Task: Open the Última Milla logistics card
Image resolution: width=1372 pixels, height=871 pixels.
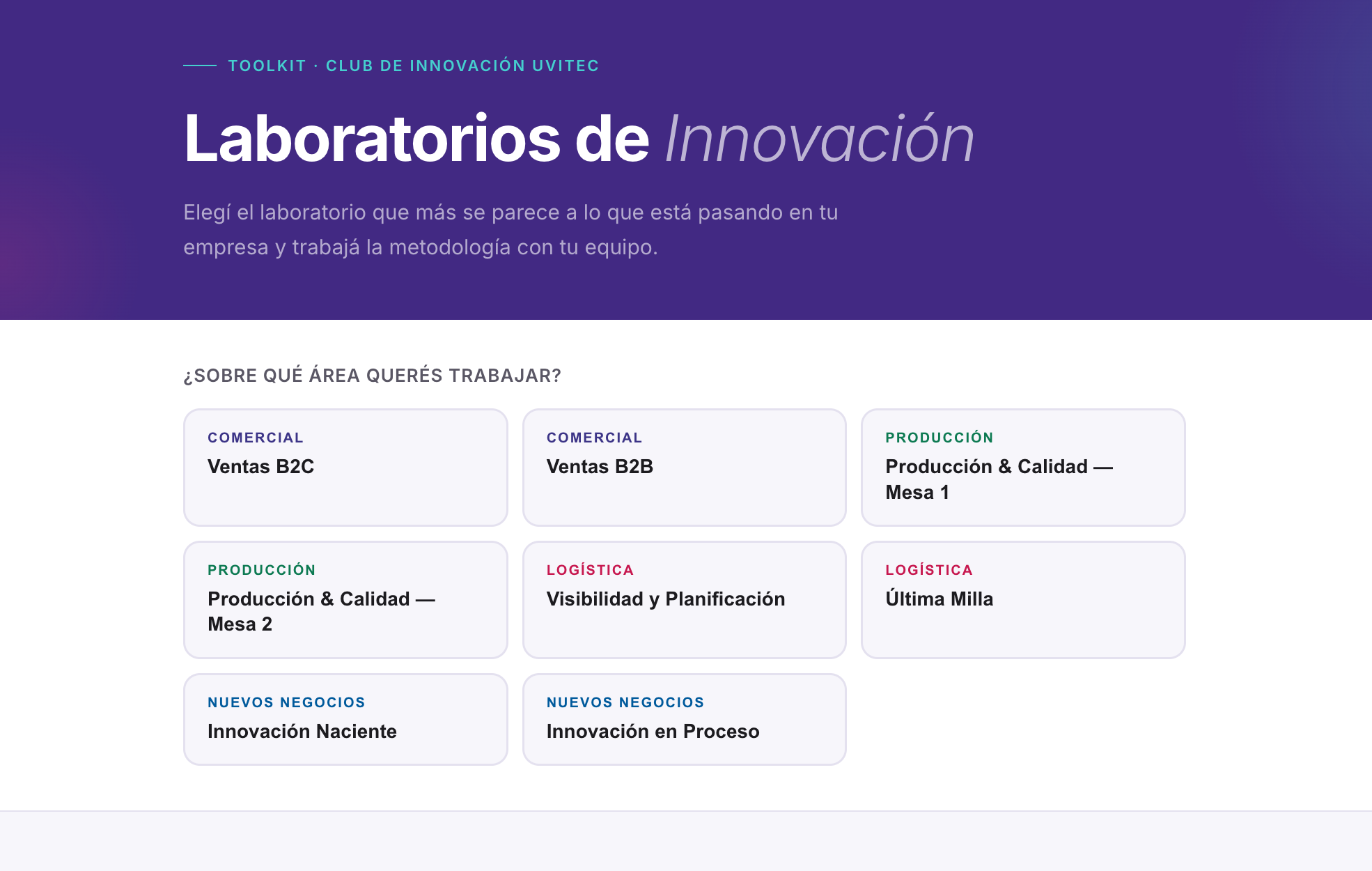Action: click(1023, 600)
